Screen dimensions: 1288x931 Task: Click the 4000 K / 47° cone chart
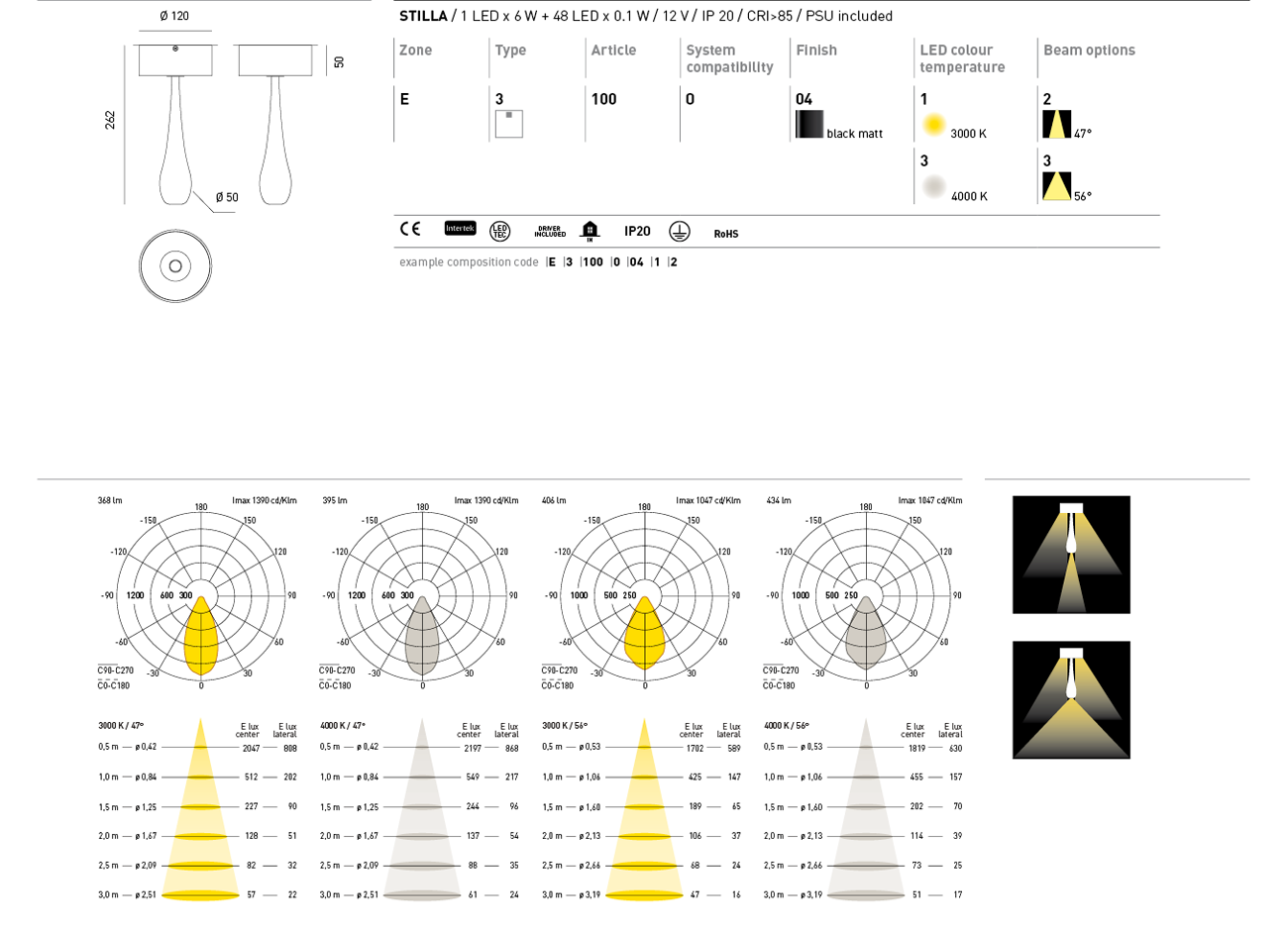[x=422, y=809]
